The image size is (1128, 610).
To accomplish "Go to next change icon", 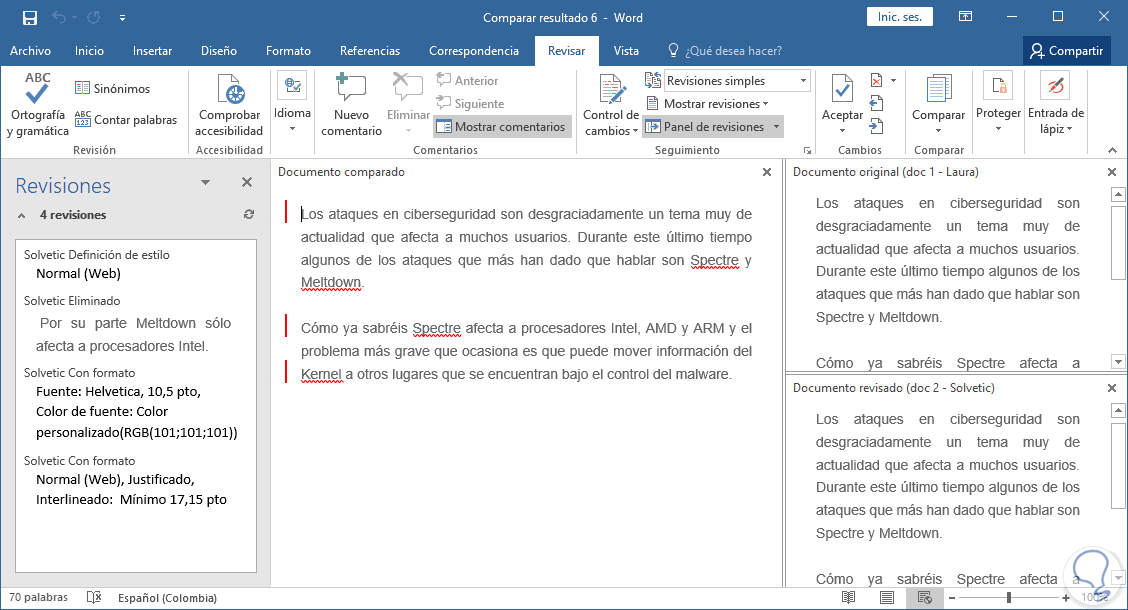I will click(876, 127).
